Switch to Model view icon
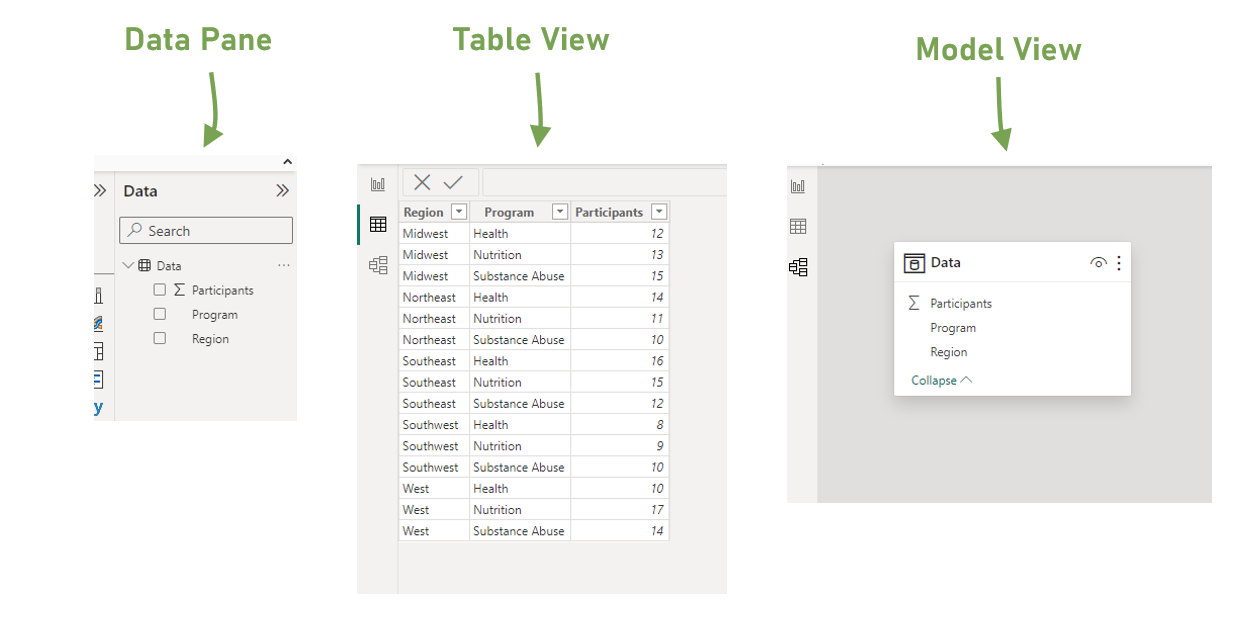 click(x=377, y=264)
